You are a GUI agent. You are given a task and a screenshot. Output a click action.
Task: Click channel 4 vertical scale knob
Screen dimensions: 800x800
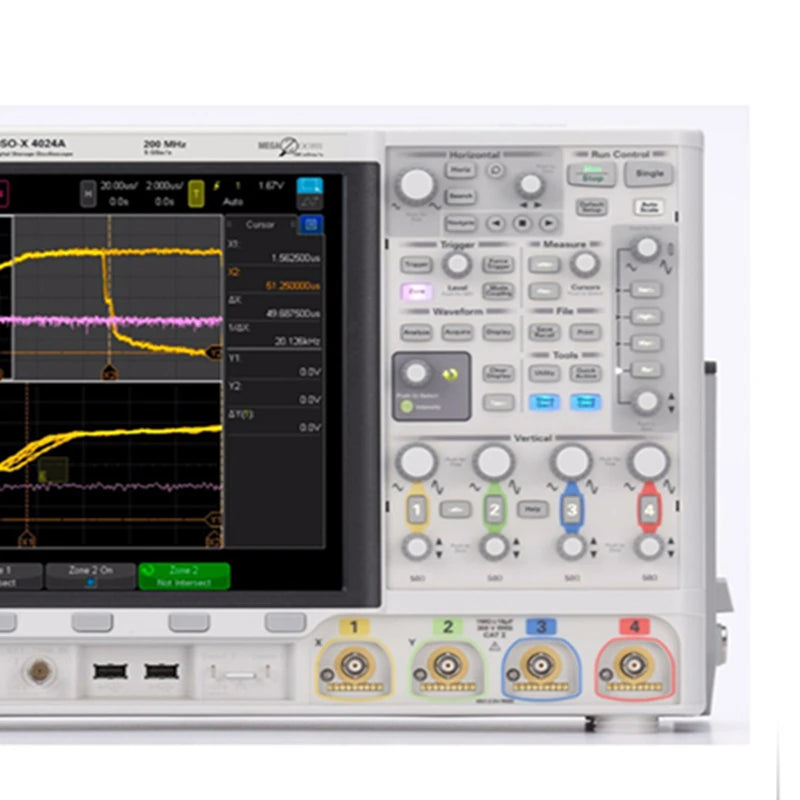(649, 462)
